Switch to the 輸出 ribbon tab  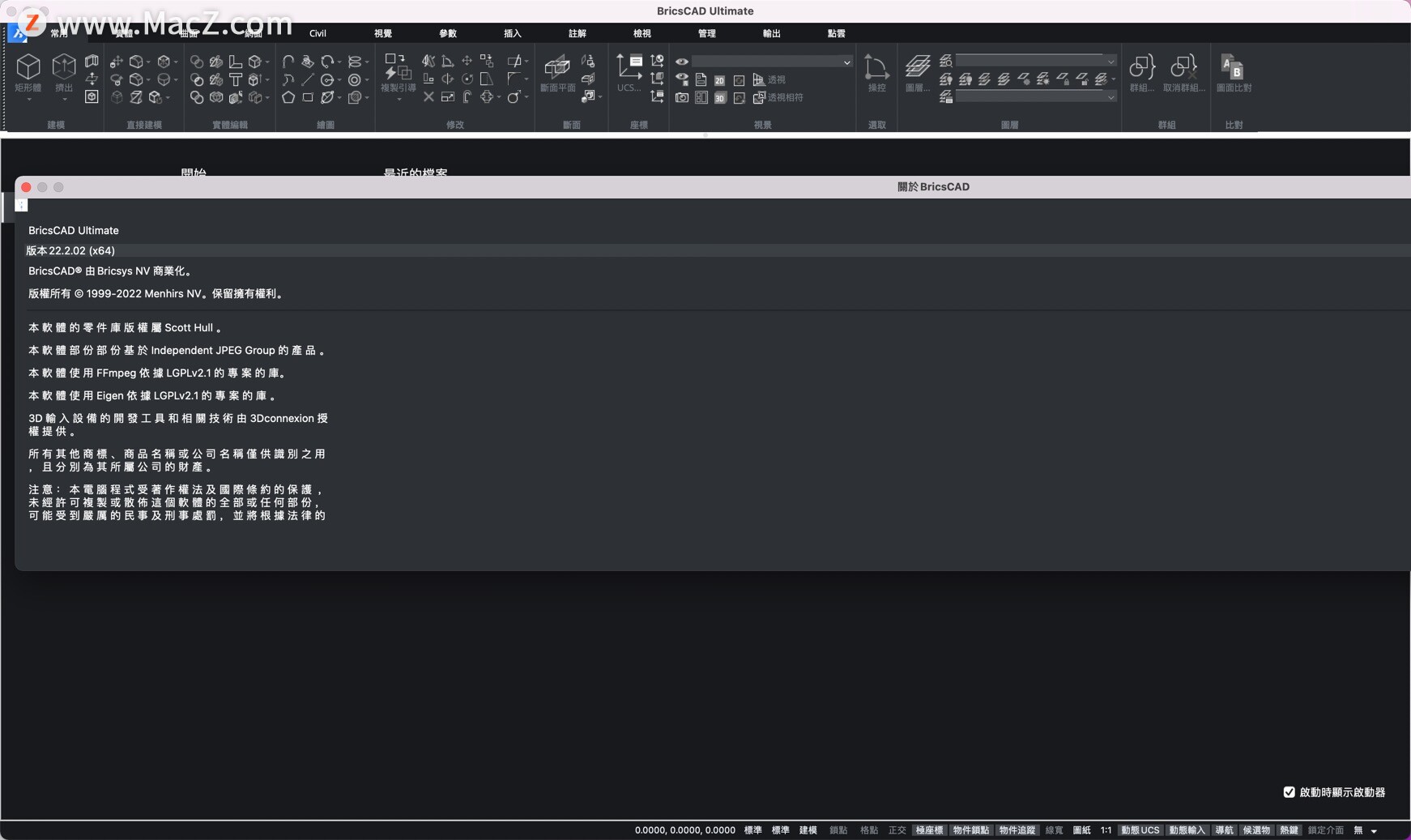pyautogui.click(x=772, y=33)
